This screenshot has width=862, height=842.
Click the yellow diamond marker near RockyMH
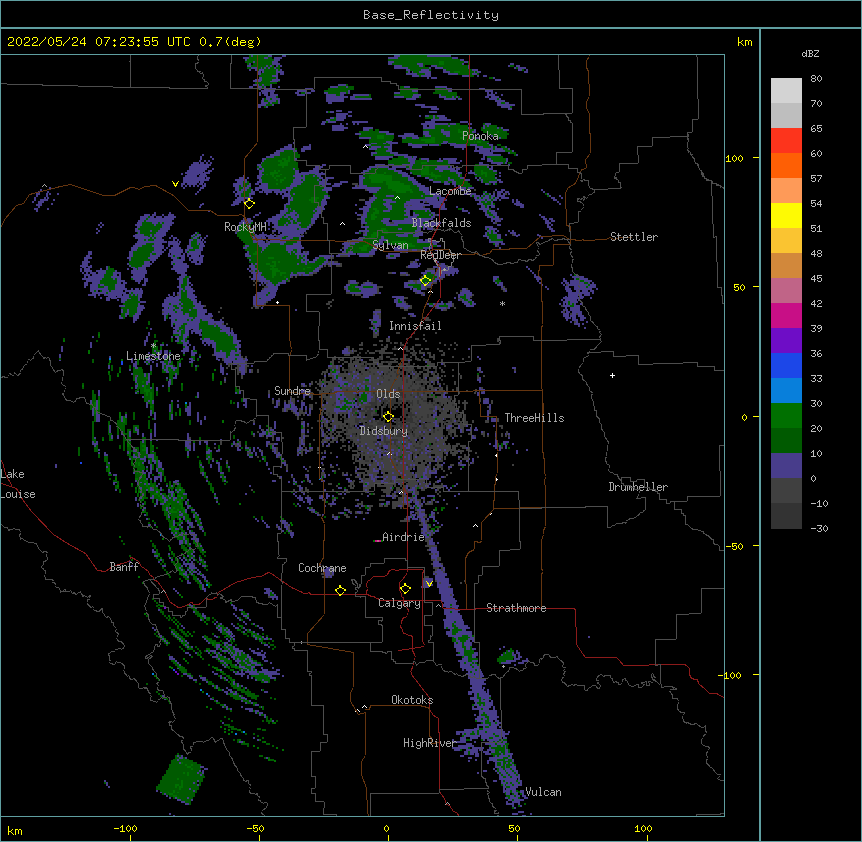pyautogui.click(x=249, y=203)
